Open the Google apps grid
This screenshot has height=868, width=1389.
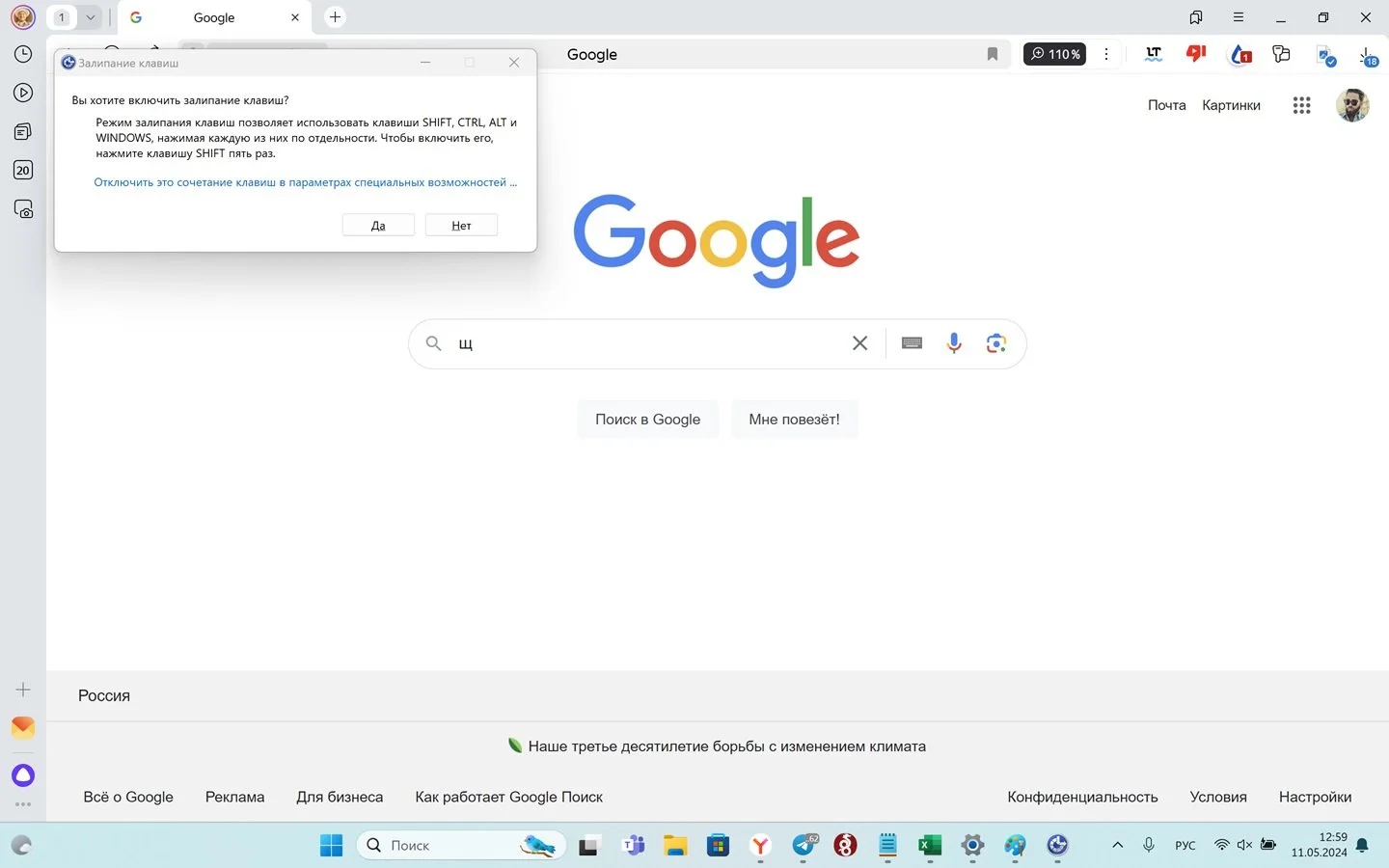click(1301, 105)
